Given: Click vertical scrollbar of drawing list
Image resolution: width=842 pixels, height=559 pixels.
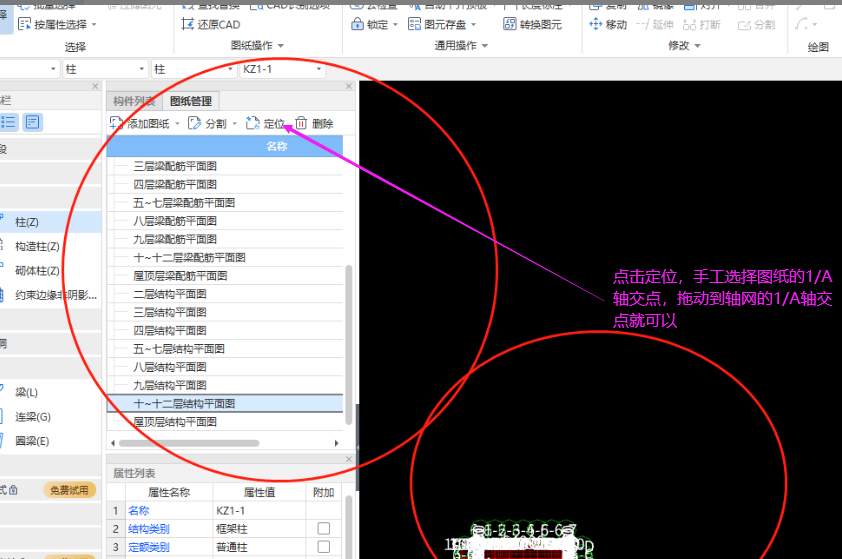Looking at the screenshot, I should (349, 344).
